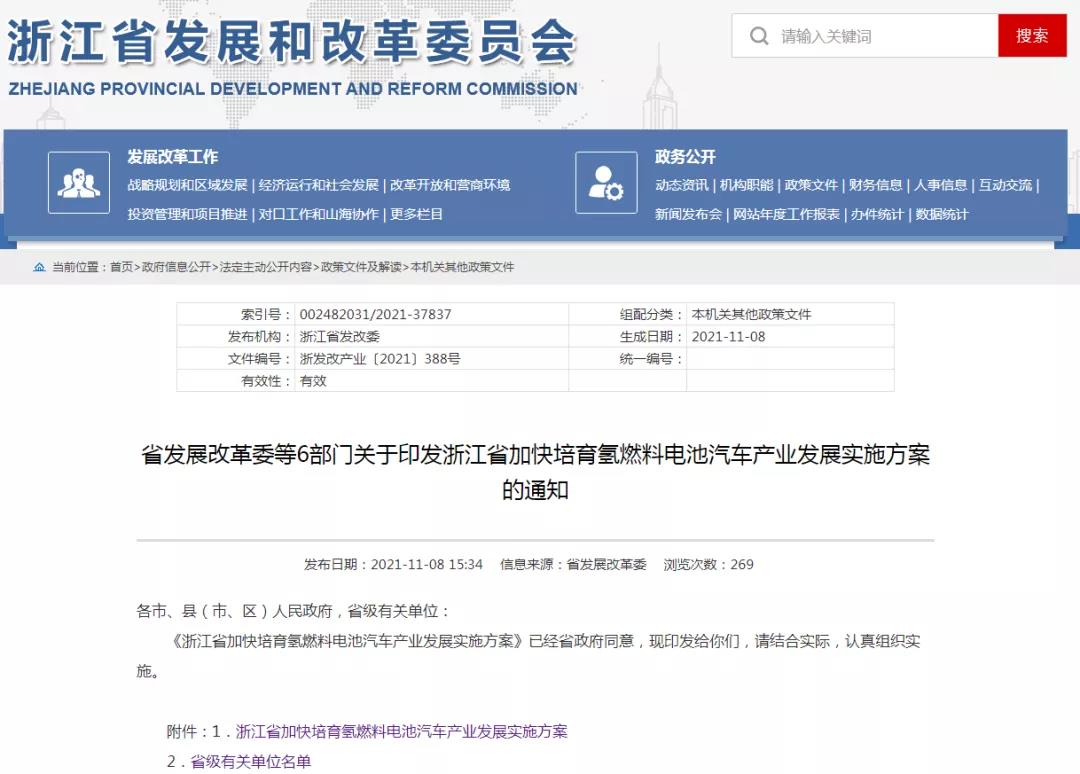This screenshot has height=774, width=1080.
Task: Select 组配分类 value 本机关其他政策文件
Action: coord(751,315)
